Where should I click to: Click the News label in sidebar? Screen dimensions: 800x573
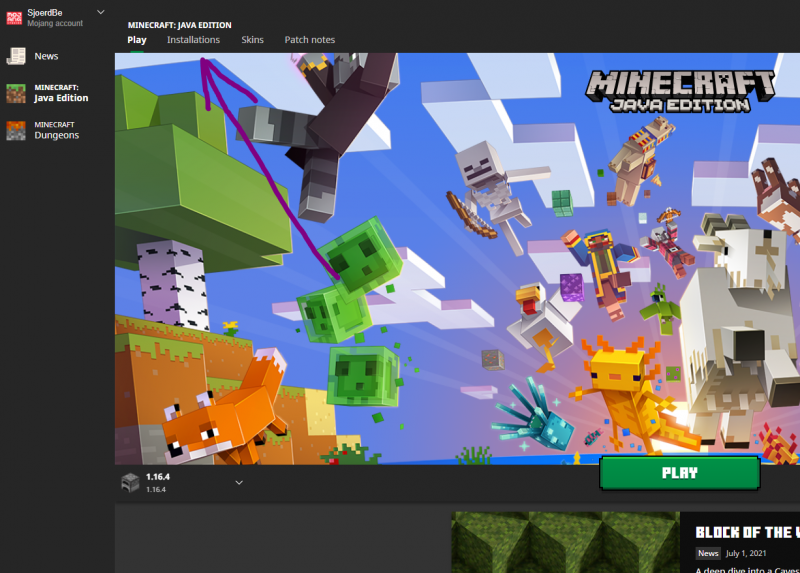(x=46, y=56)
